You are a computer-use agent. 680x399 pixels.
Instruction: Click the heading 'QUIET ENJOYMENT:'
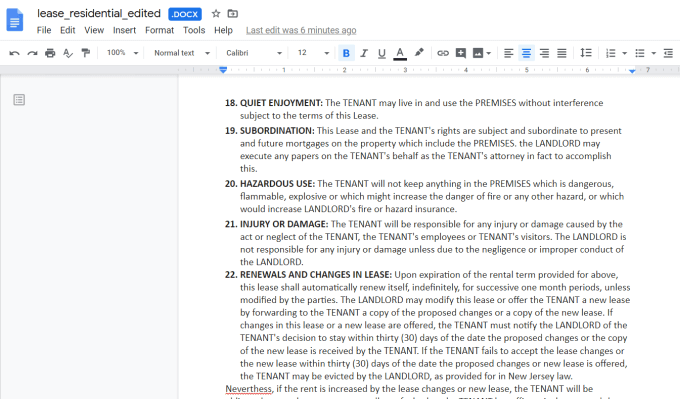pos(281,103)
